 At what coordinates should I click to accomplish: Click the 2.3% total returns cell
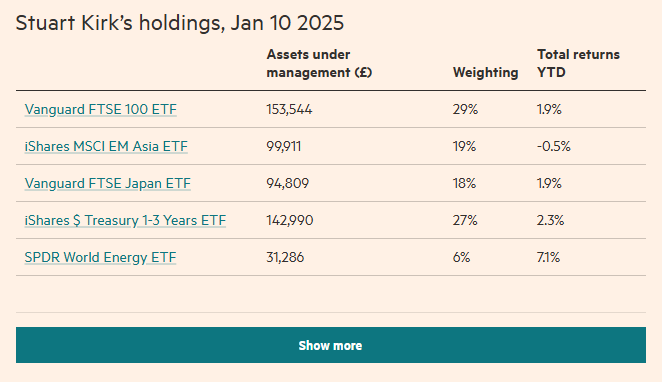pos(550,220)
